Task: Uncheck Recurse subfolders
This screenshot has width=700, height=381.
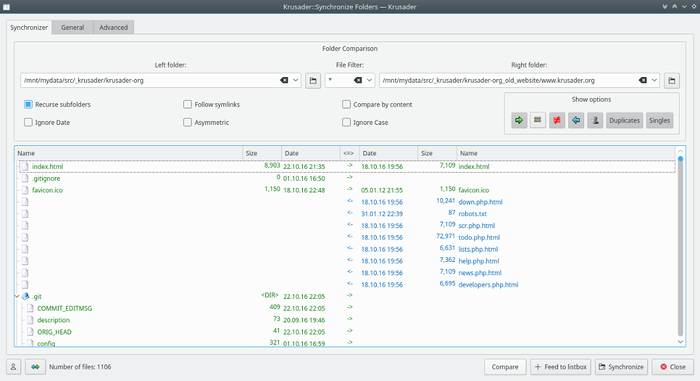Action: pyautogui.click(x=28, y=105)
